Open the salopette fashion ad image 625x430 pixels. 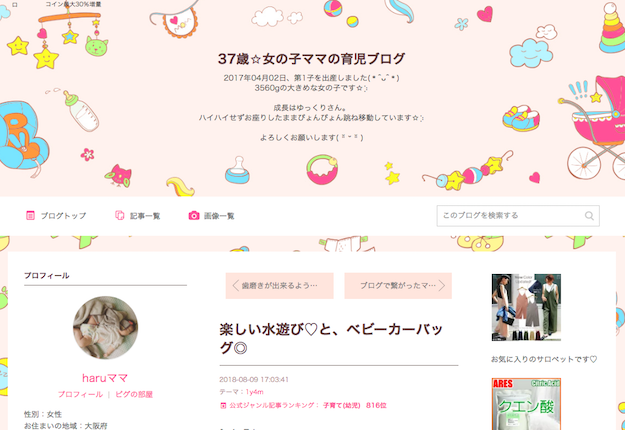[x=526, y=307]
